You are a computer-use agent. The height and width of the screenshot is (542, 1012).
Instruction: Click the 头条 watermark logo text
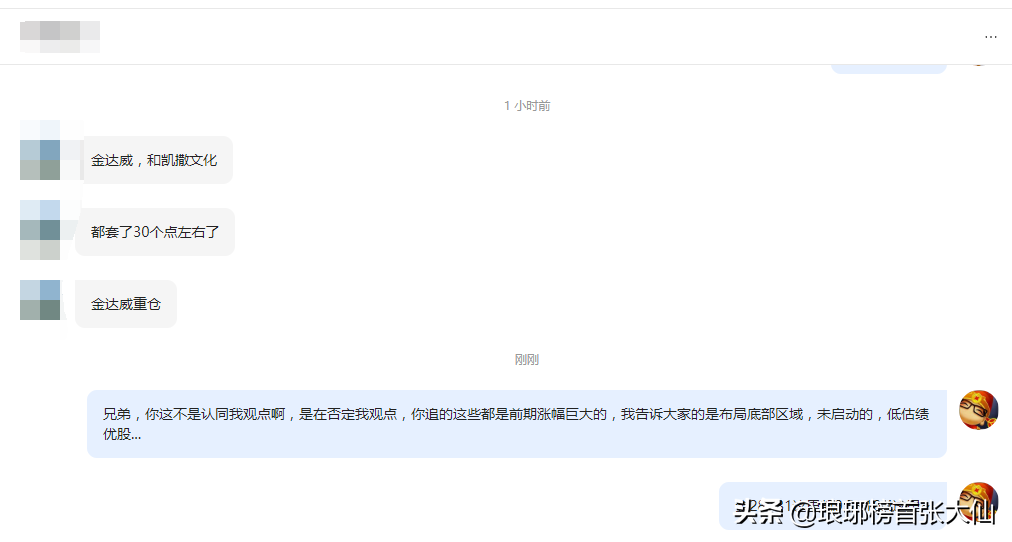coord(758,513)
